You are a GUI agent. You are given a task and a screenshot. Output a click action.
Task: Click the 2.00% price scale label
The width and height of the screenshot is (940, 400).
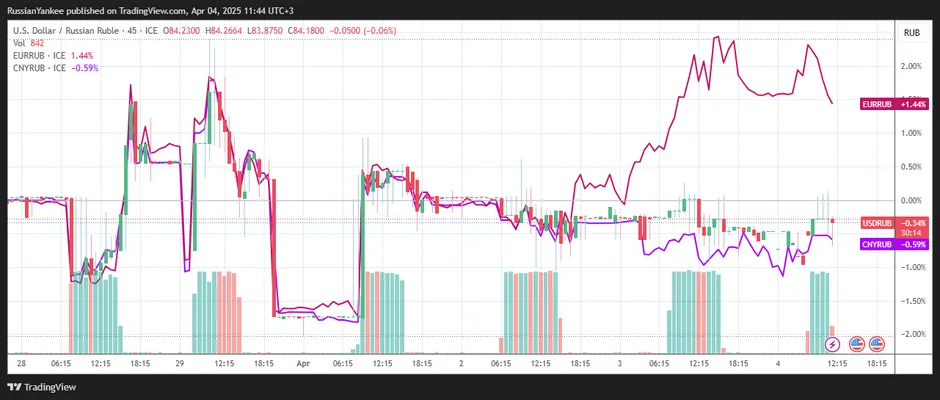(x=910, y=67)
